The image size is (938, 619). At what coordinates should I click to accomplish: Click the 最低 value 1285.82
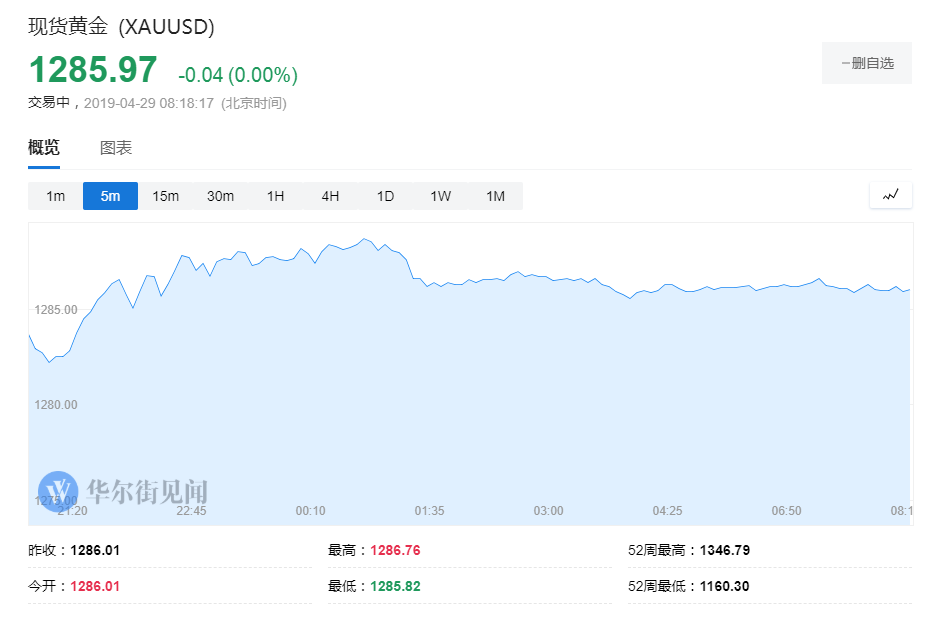pos(394,586)
